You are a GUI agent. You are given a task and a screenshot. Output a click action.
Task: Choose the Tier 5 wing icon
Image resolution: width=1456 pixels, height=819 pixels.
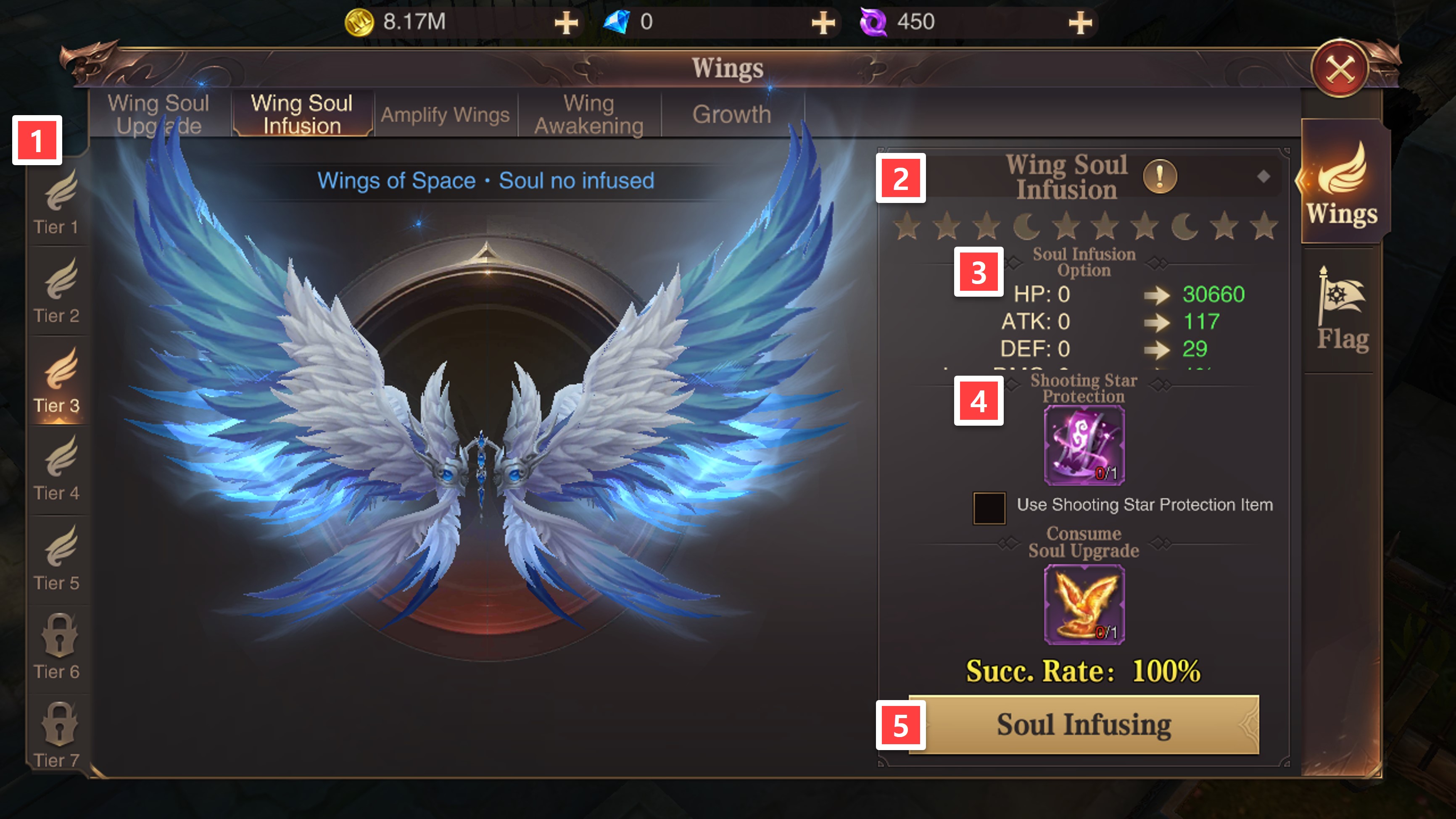pos(60,547)
